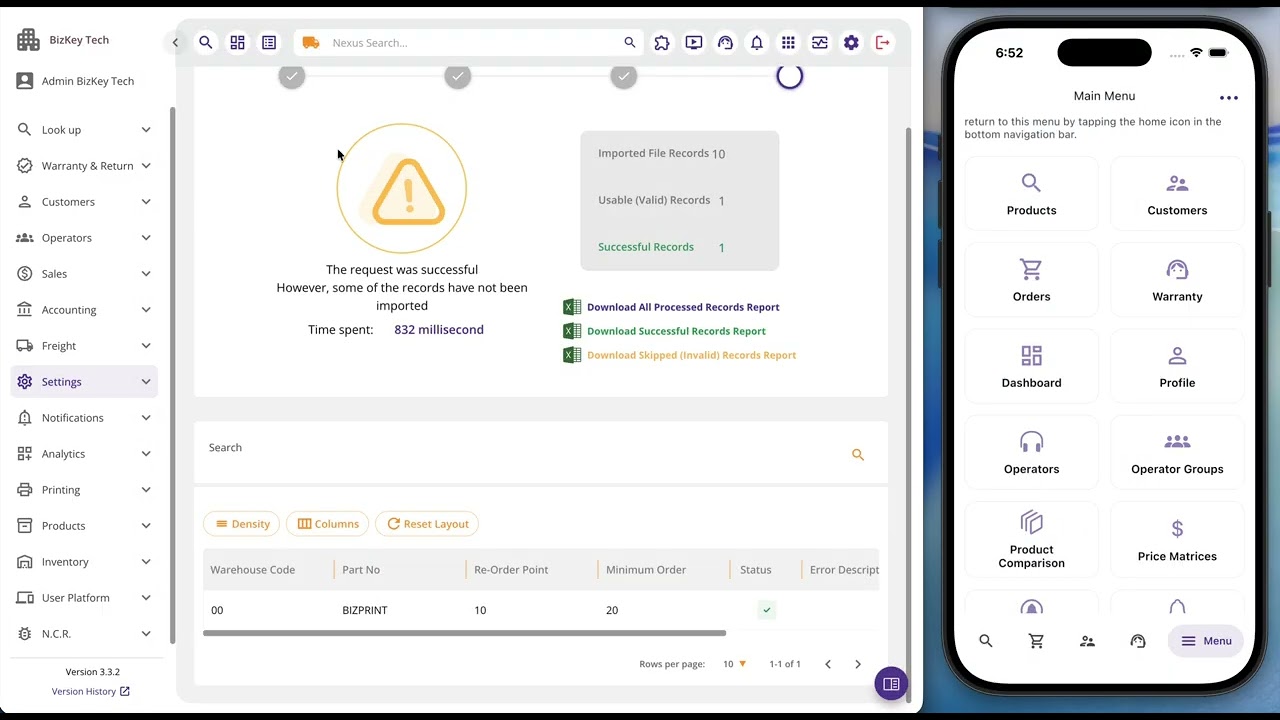Open the settings gear in the top toolbar
The width and height of the screenshot is (1280, 720).
851,42
